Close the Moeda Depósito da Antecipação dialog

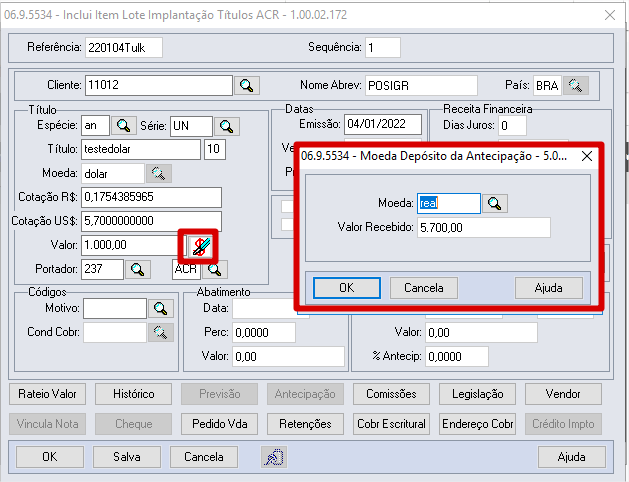587,156
